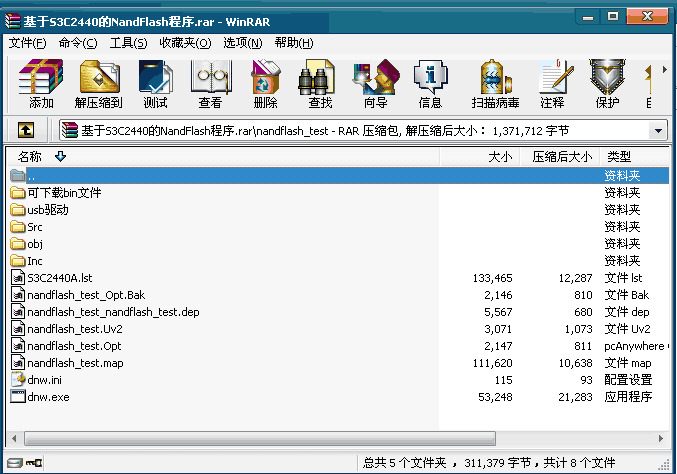Click the scrollbar right arrow
This screenshot has width=677, height=474.
click(x=661, y=439)
